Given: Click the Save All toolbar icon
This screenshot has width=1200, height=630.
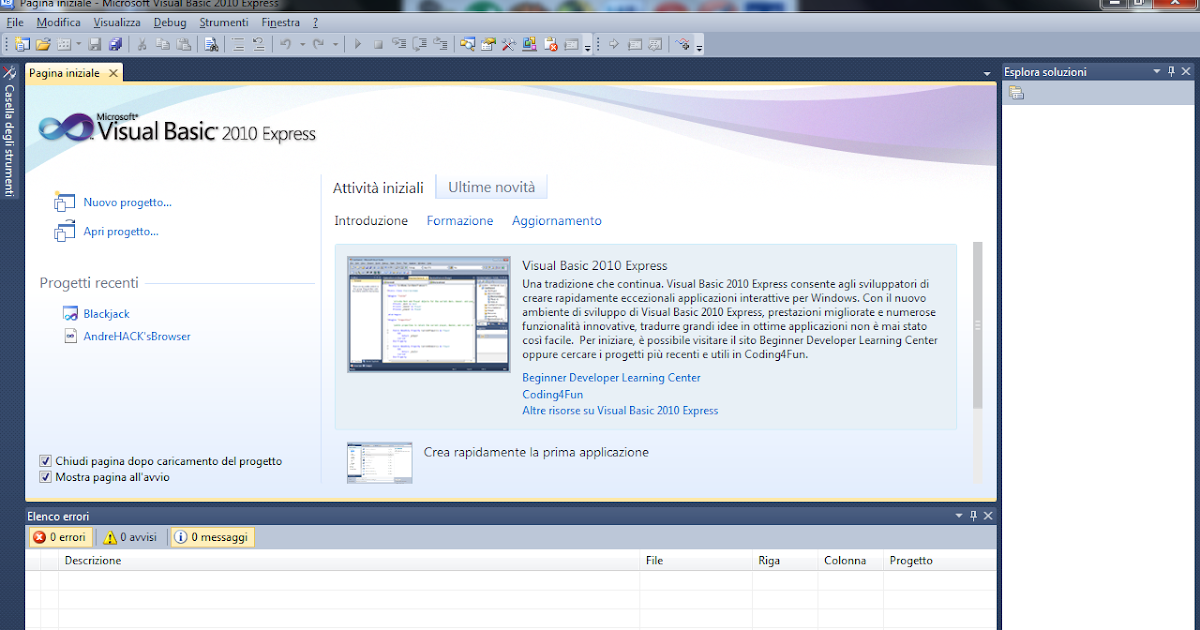Looking at the screenshot, I should [115, 44].
